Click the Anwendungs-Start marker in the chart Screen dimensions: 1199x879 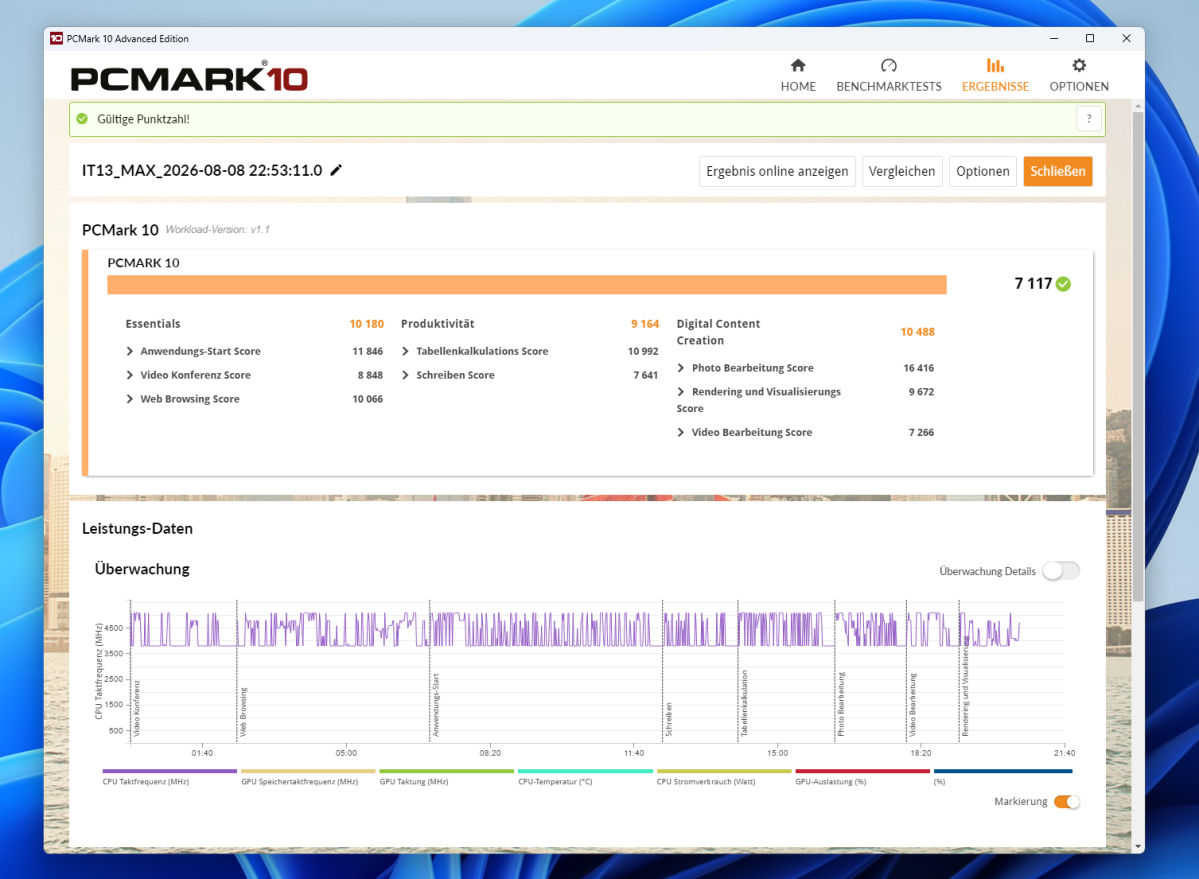(435, 705)
